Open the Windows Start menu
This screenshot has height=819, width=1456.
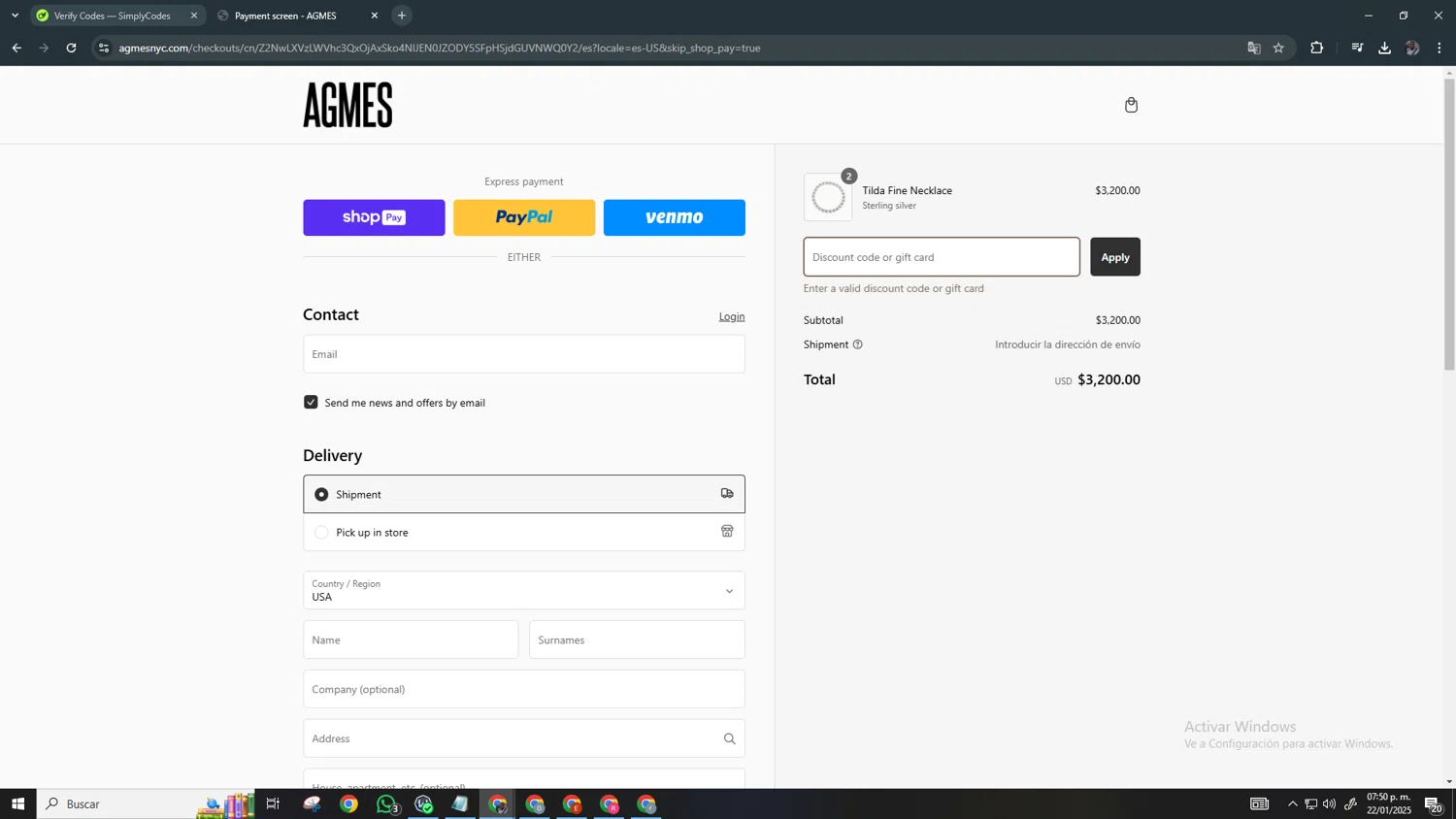17,803
